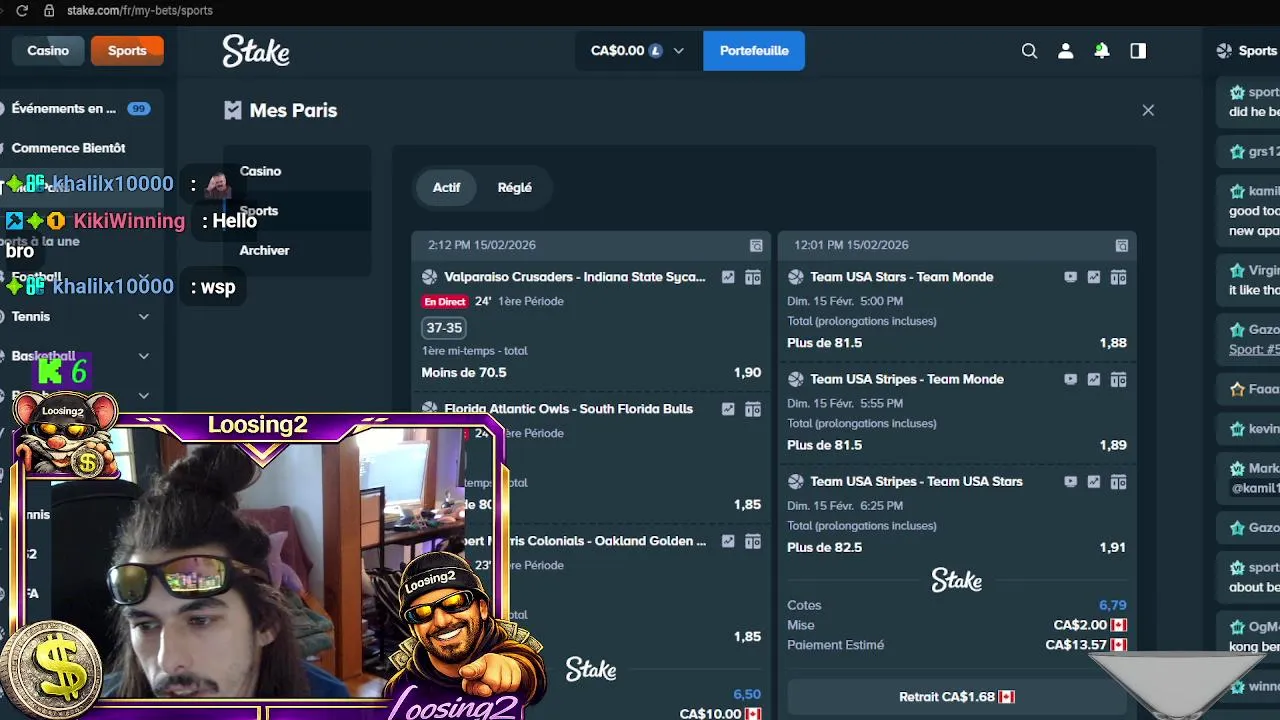Open Commence Bientôt sidebar link
1280x720 pixels.
pyautogui.click(x=68, y=148)
